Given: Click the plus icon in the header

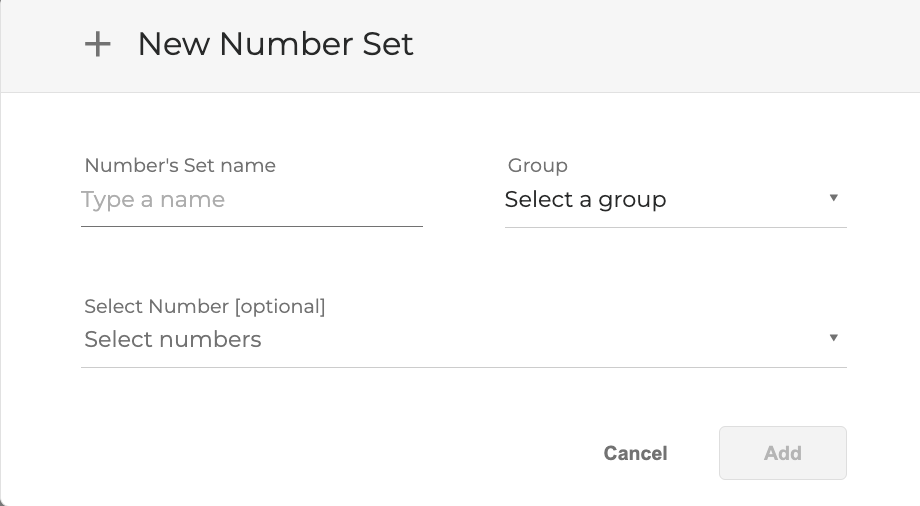Looking at the screenshot, I should [97, 45].
